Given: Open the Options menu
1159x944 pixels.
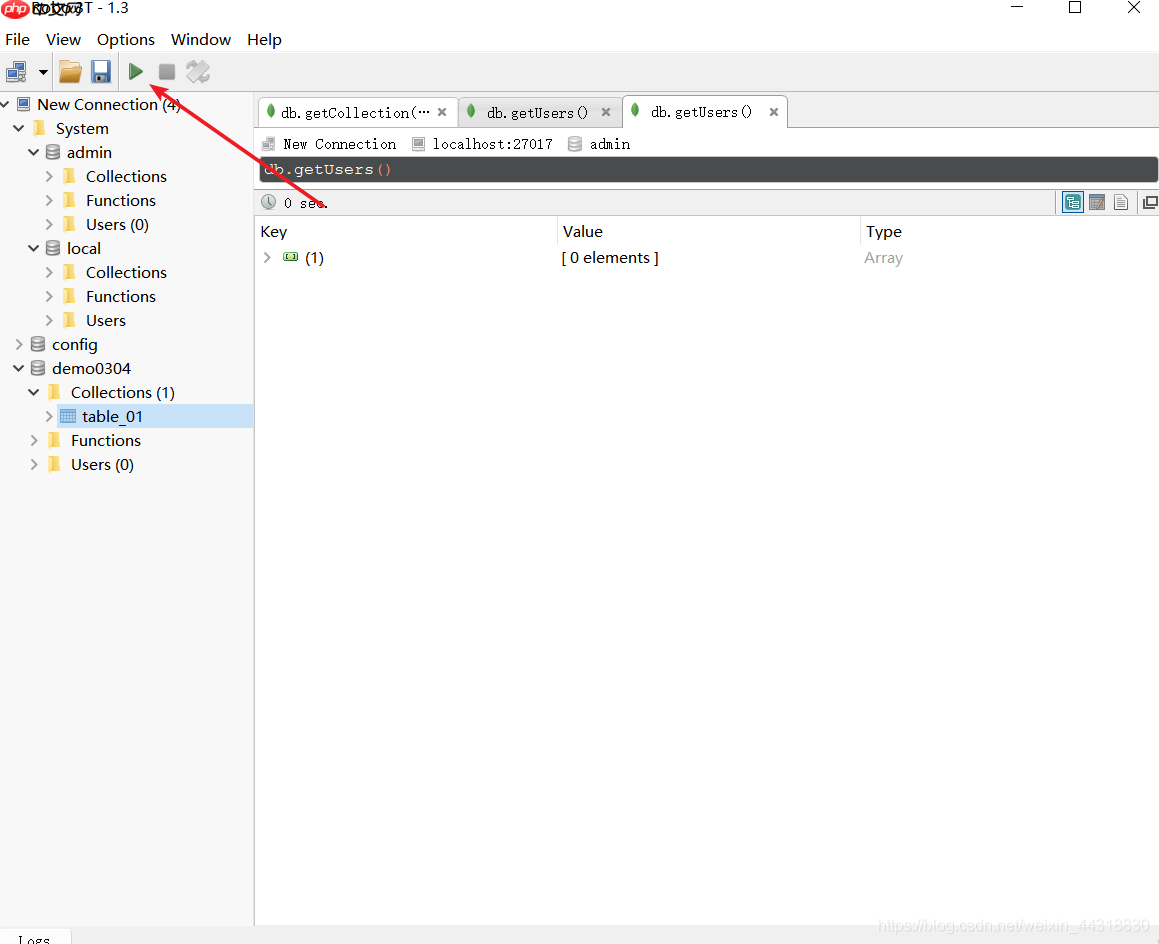Looking at the screenshot, I should coord(126,39).
